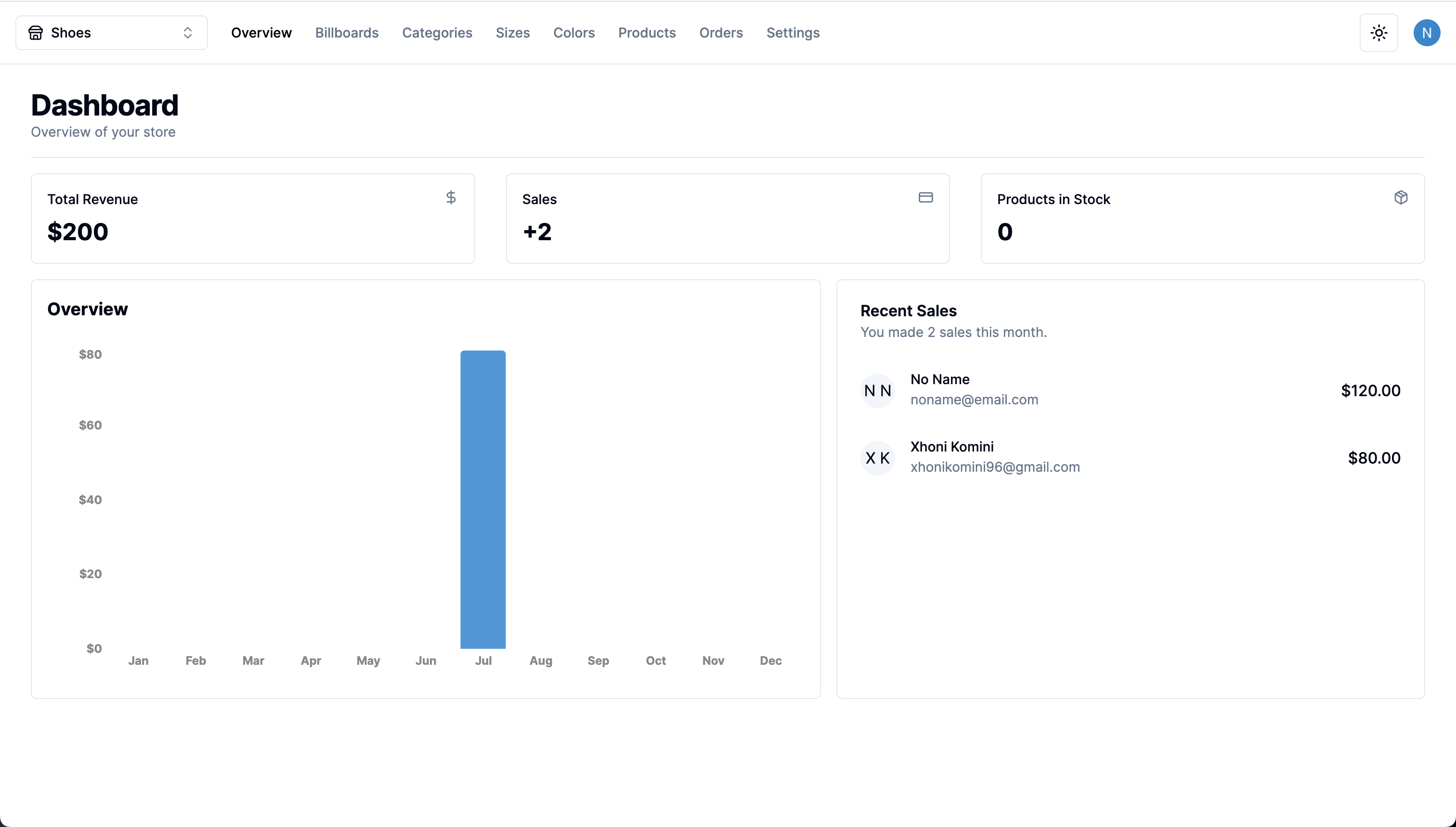This screenshot has width=1456, height=827.
Task: Open the Settings tab
Action: point(793,33)
